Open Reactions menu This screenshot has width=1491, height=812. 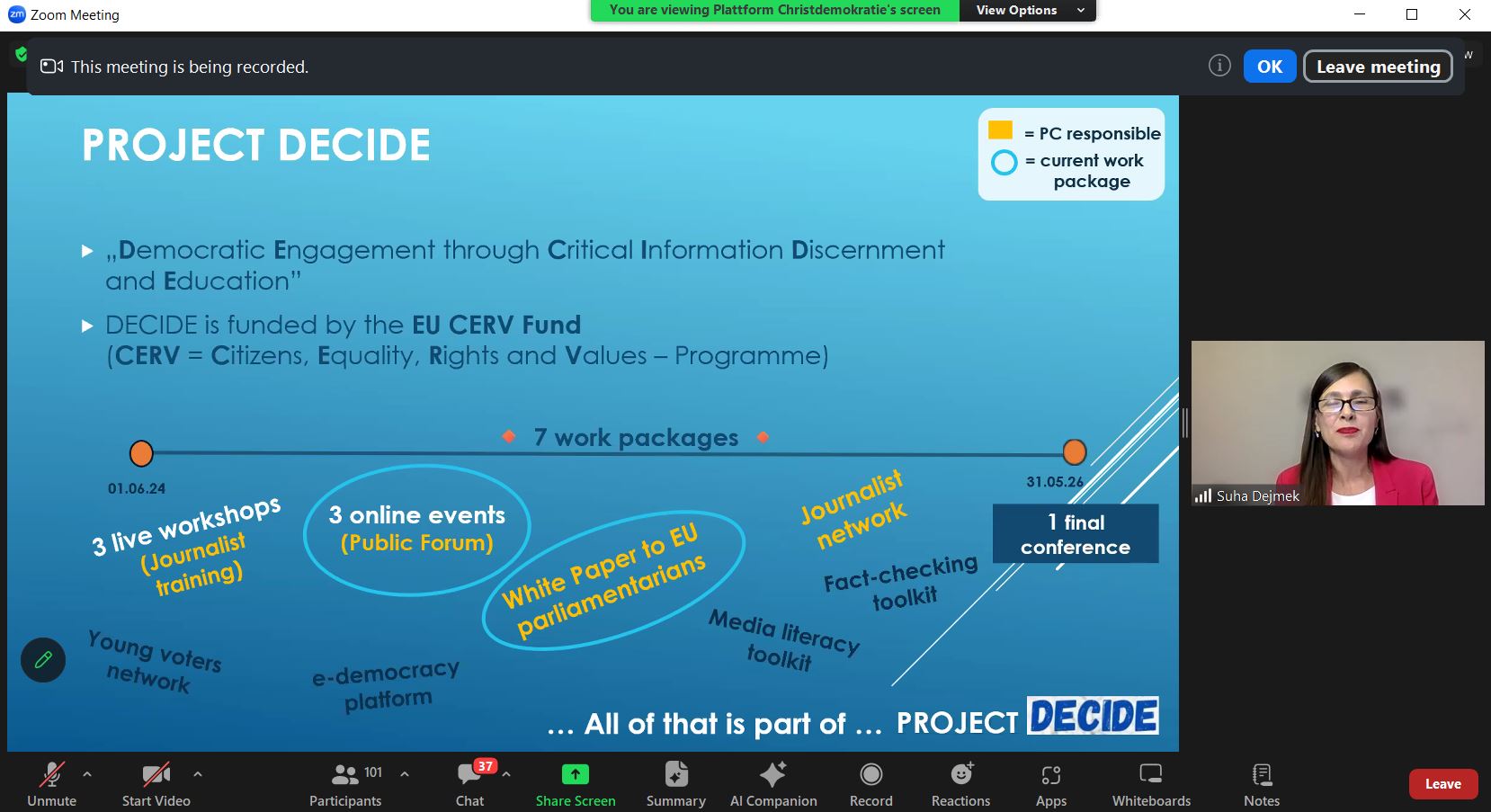point(960,783)
